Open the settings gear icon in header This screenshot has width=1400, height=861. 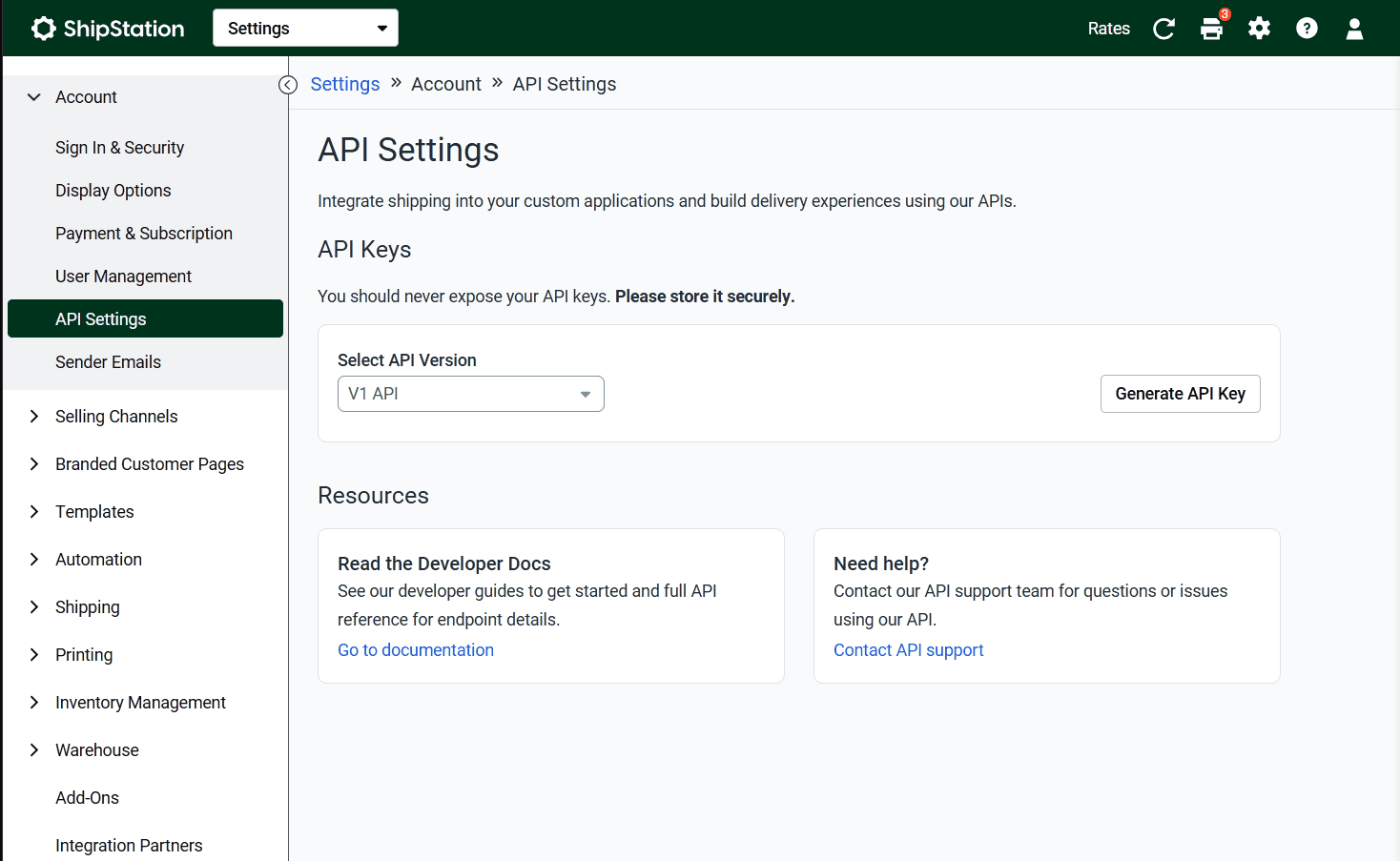pos(1259,29)
